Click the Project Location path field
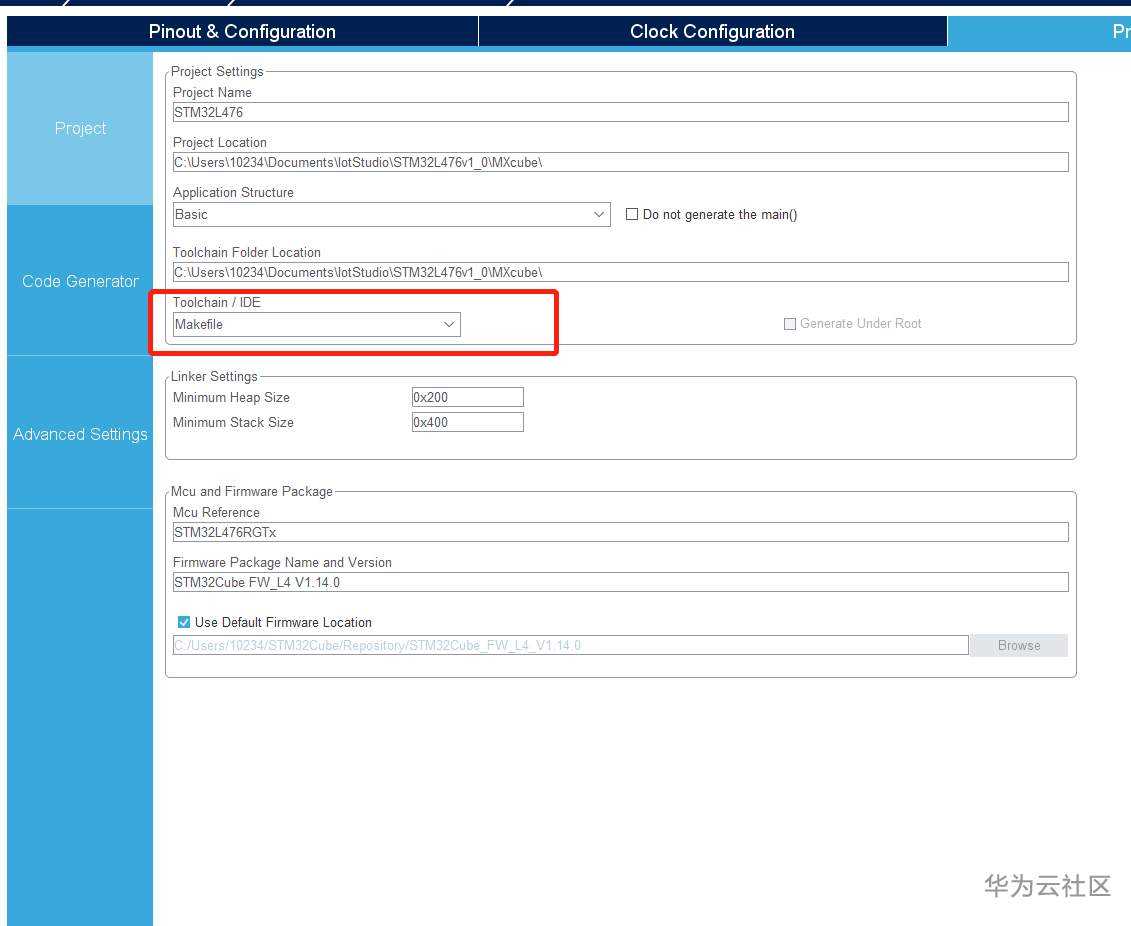The image size is (1131, 926). click(x=620, y=162)
